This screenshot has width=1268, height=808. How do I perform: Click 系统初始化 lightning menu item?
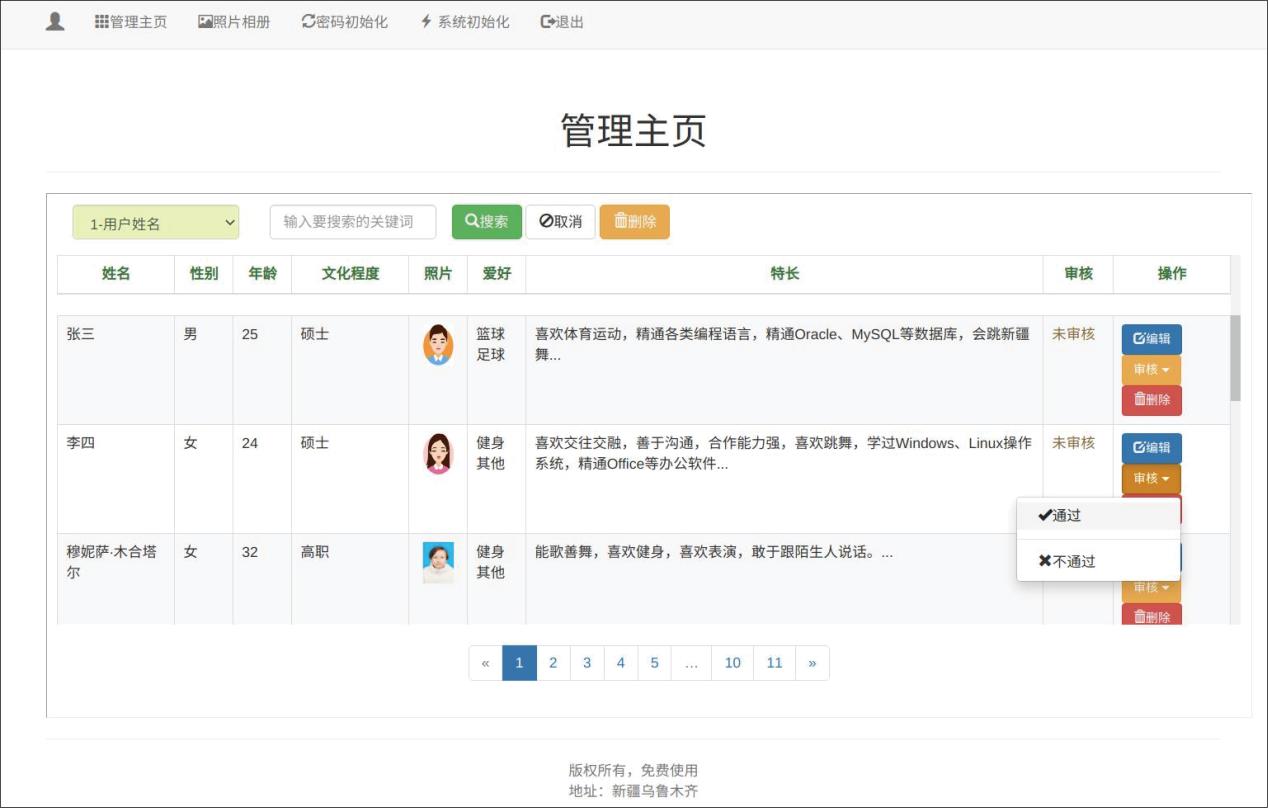[465, 22]
